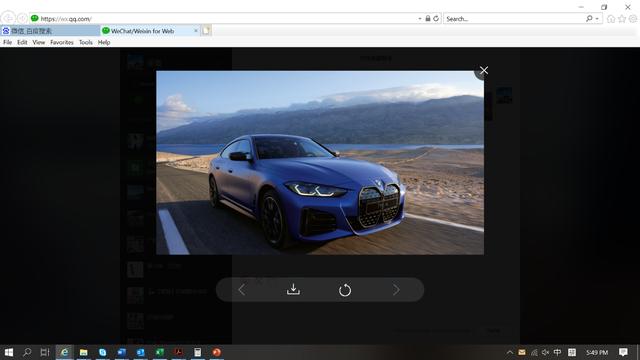Toggle speaker volume tray icon
This screenshot has width=640, height=360.
(545, 352)
